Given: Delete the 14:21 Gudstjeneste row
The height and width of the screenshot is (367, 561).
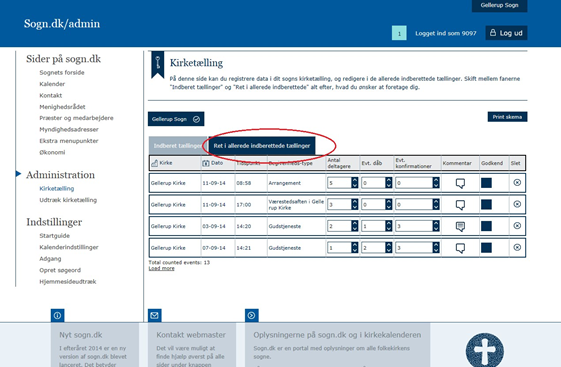Looking at the screenshot, I should click(x=517, y=247).
